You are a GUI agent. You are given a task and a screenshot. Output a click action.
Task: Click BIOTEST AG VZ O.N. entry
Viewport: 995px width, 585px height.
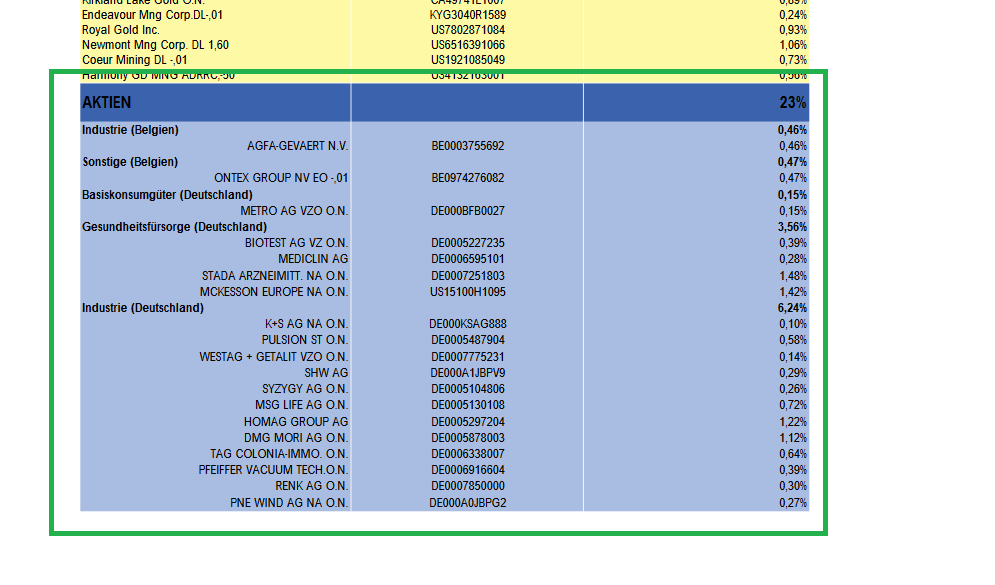click(296, 243)
